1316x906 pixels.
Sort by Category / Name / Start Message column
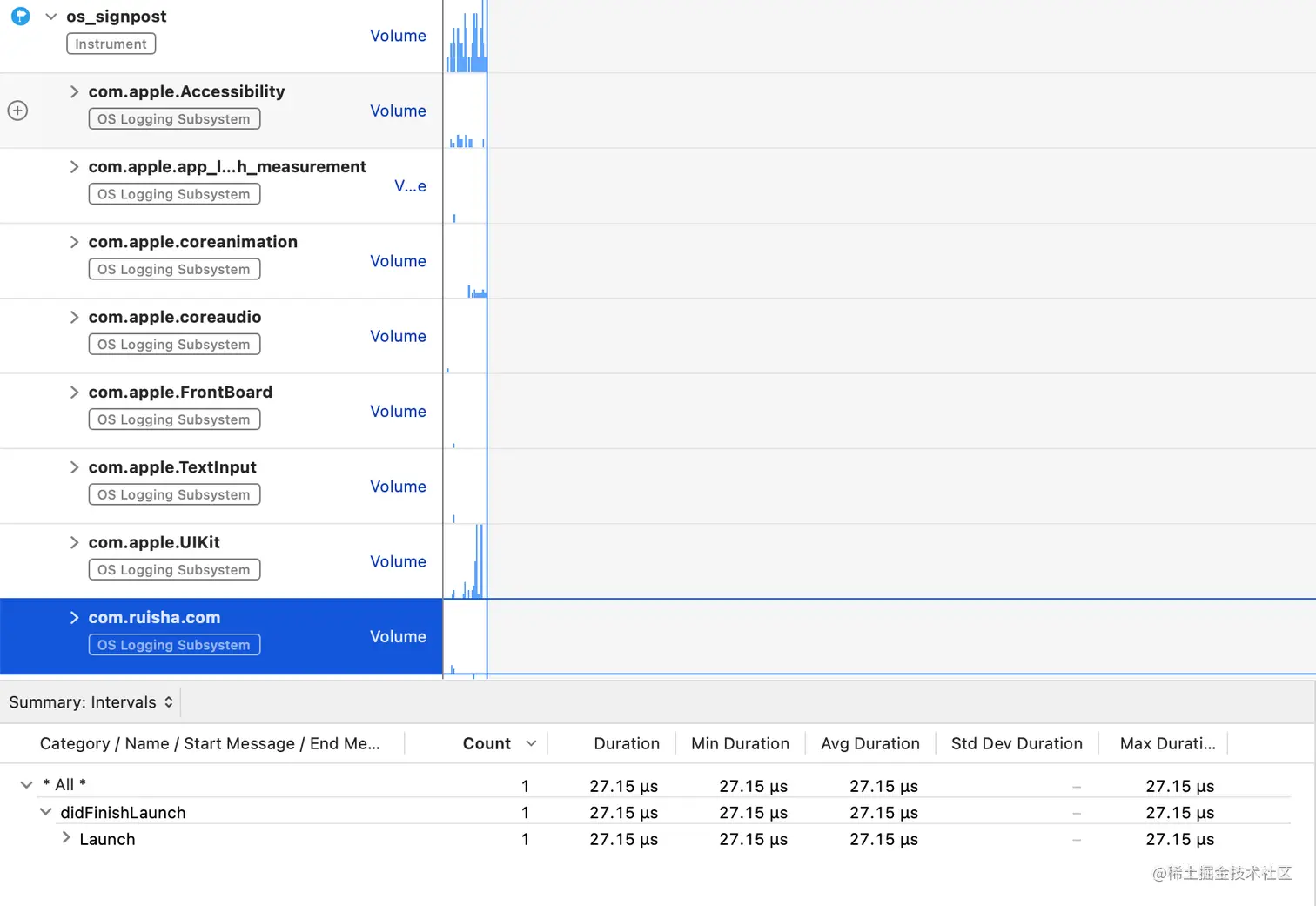click(x=210, y=743)
